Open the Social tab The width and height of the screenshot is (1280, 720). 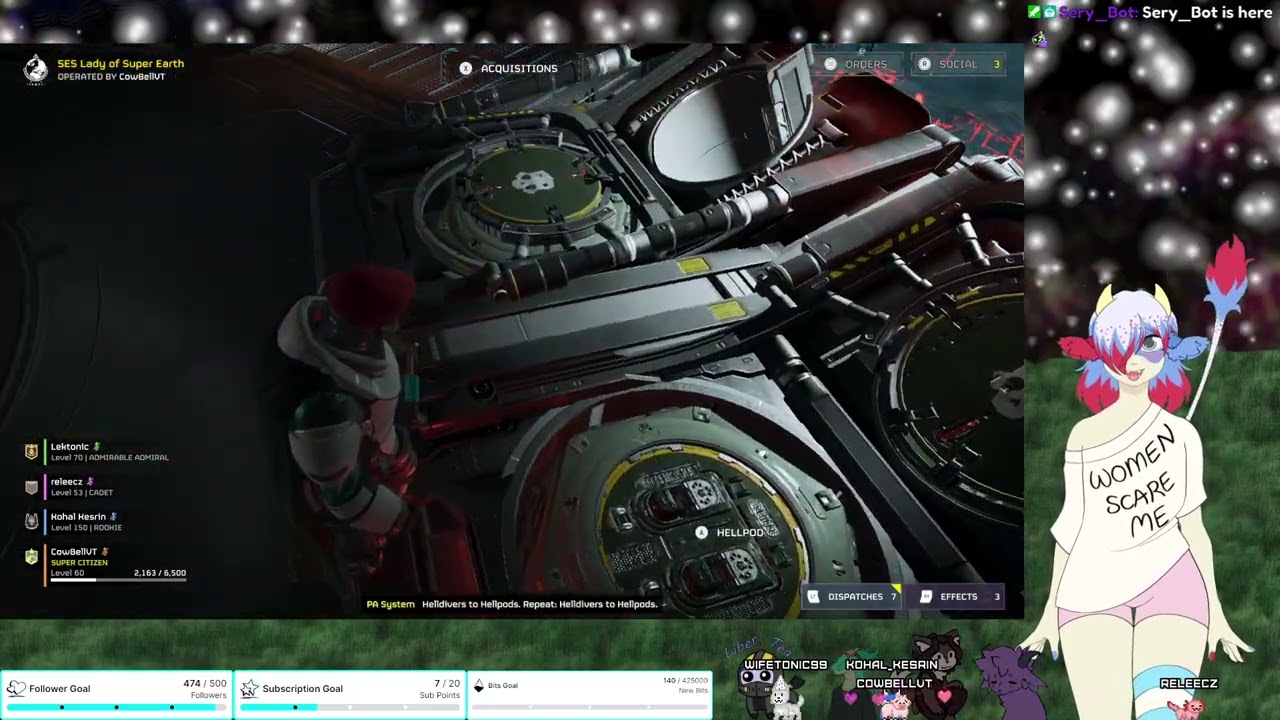coord(958,64)
